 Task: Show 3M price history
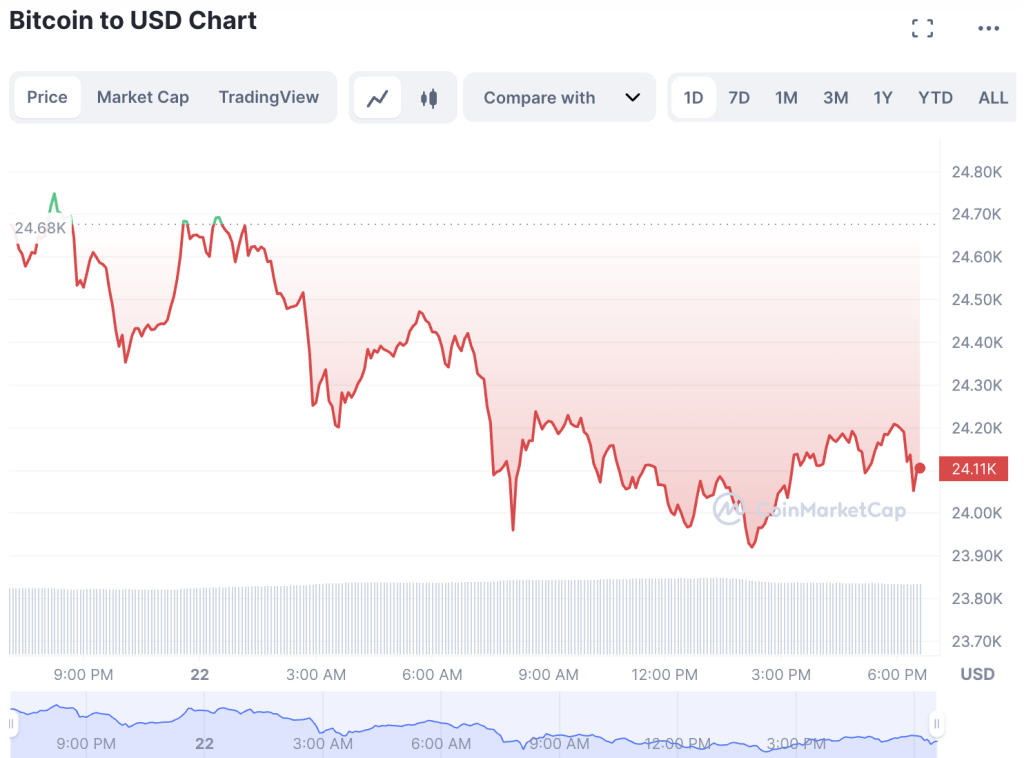[835, 98]
